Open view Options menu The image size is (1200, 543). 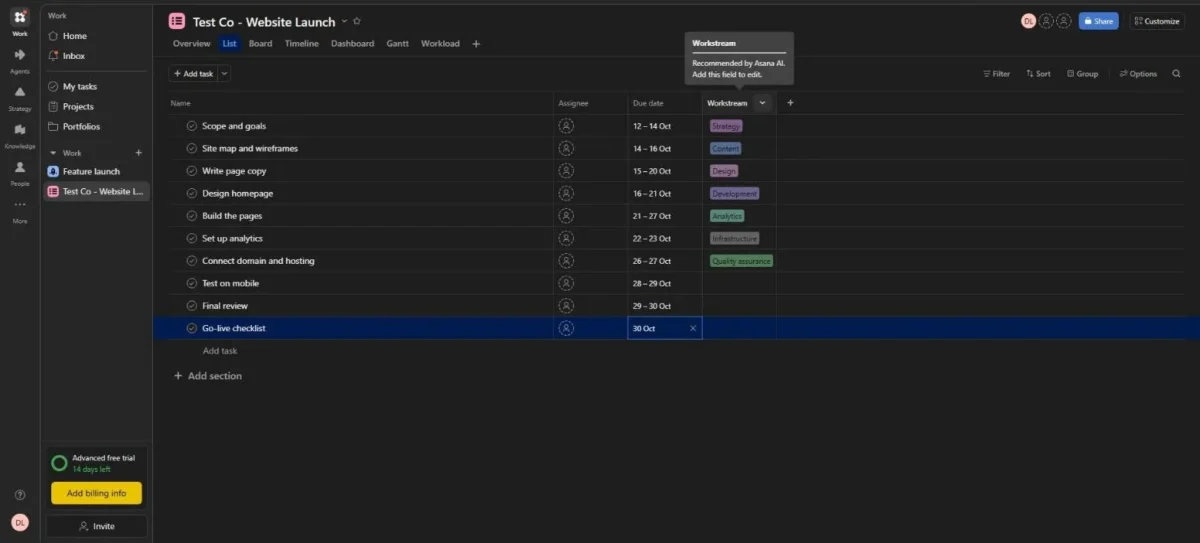coord(1138,73)
